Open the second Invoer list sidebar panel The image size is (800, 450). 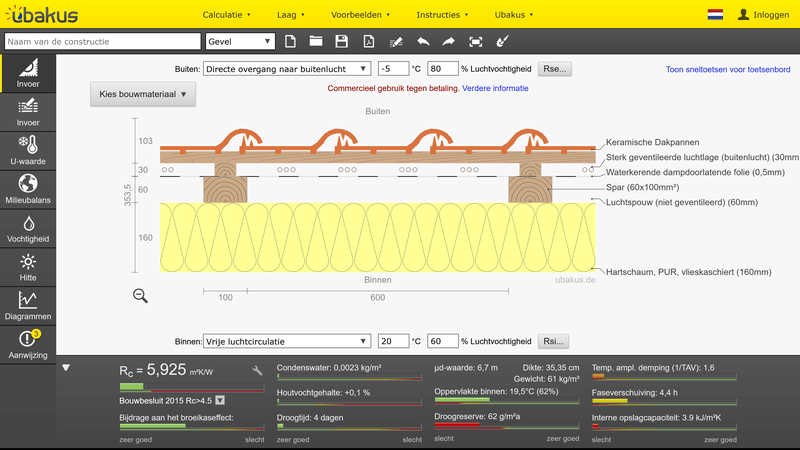[28, 112]
